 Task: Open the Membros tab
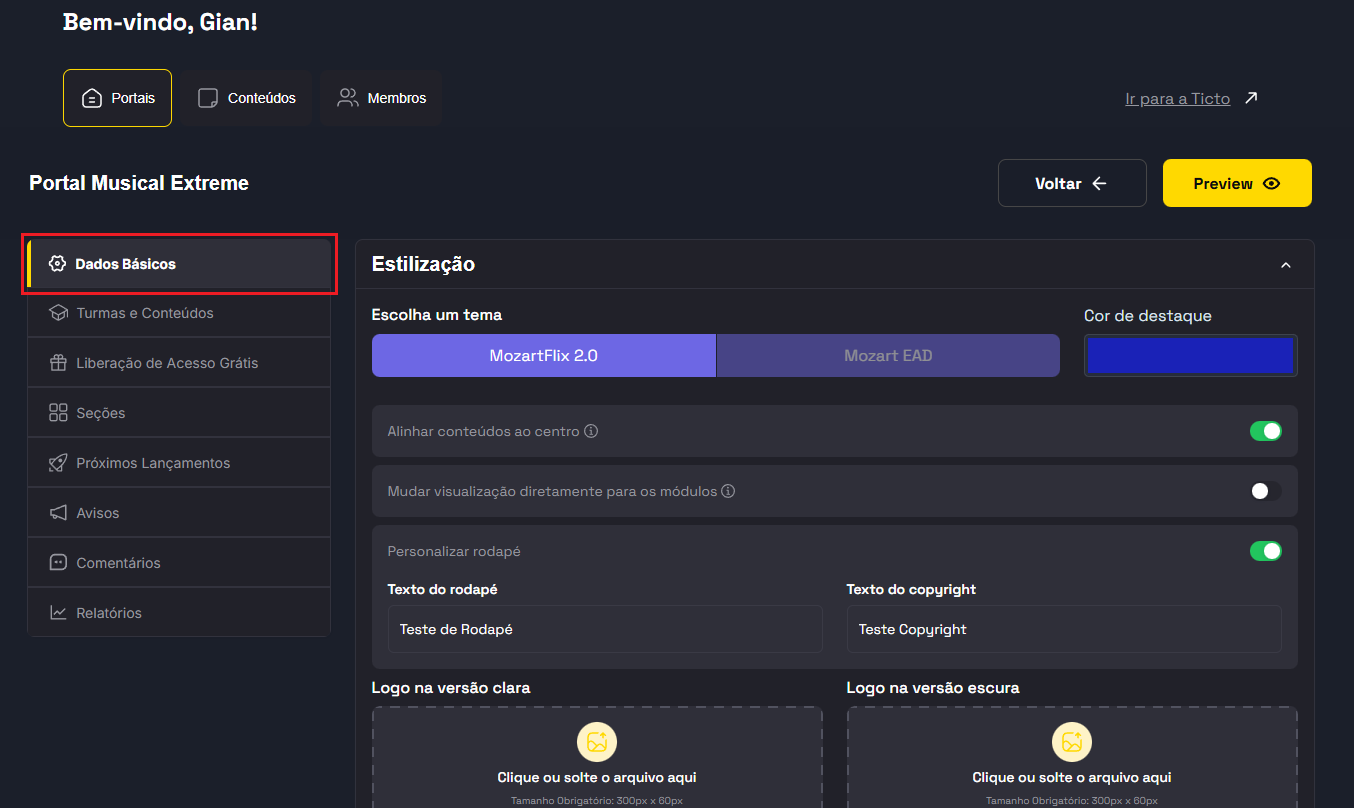[x=381, y=98]
